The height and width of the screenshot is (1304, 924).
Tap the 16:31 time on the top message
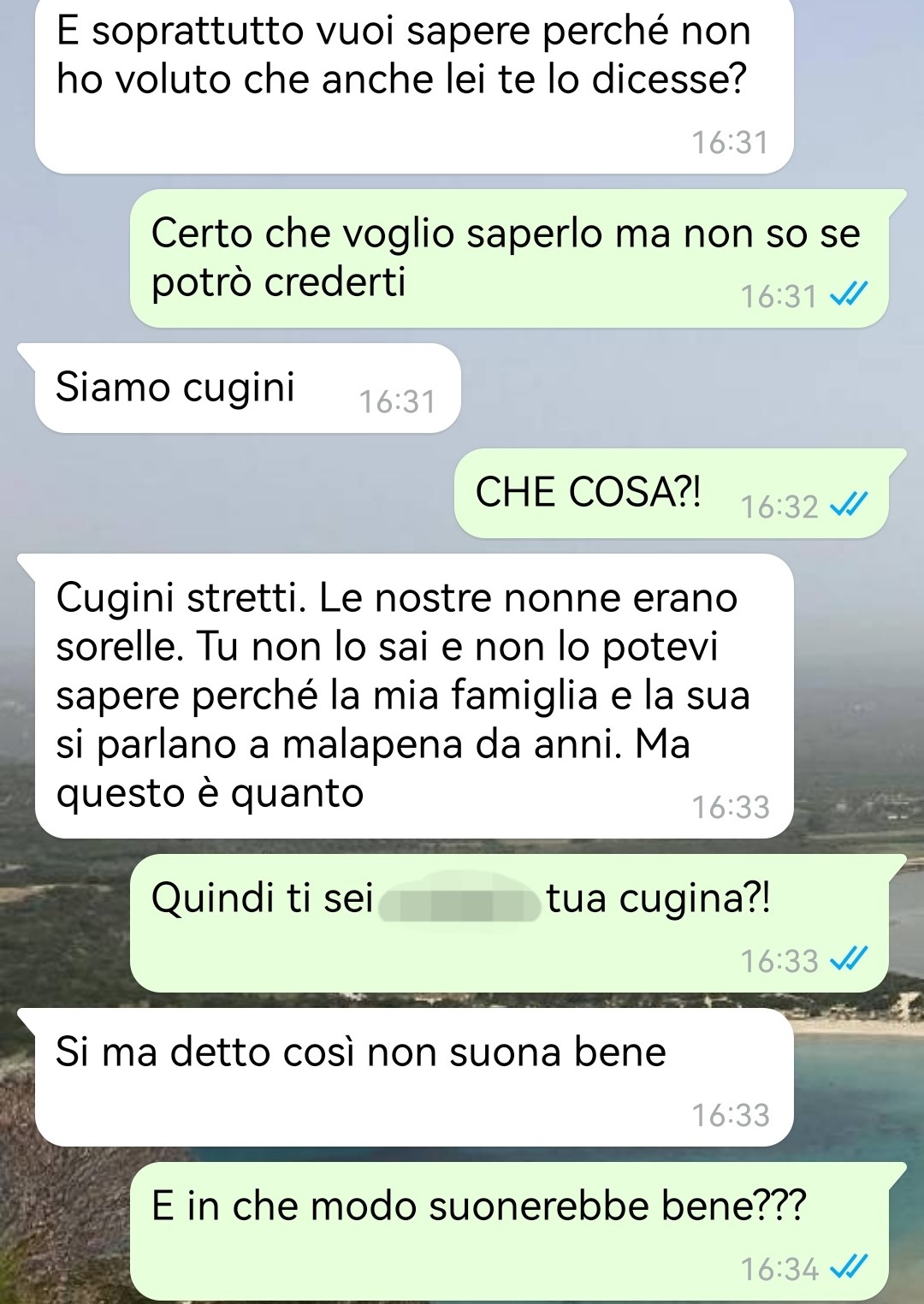(x=731, y=142)
